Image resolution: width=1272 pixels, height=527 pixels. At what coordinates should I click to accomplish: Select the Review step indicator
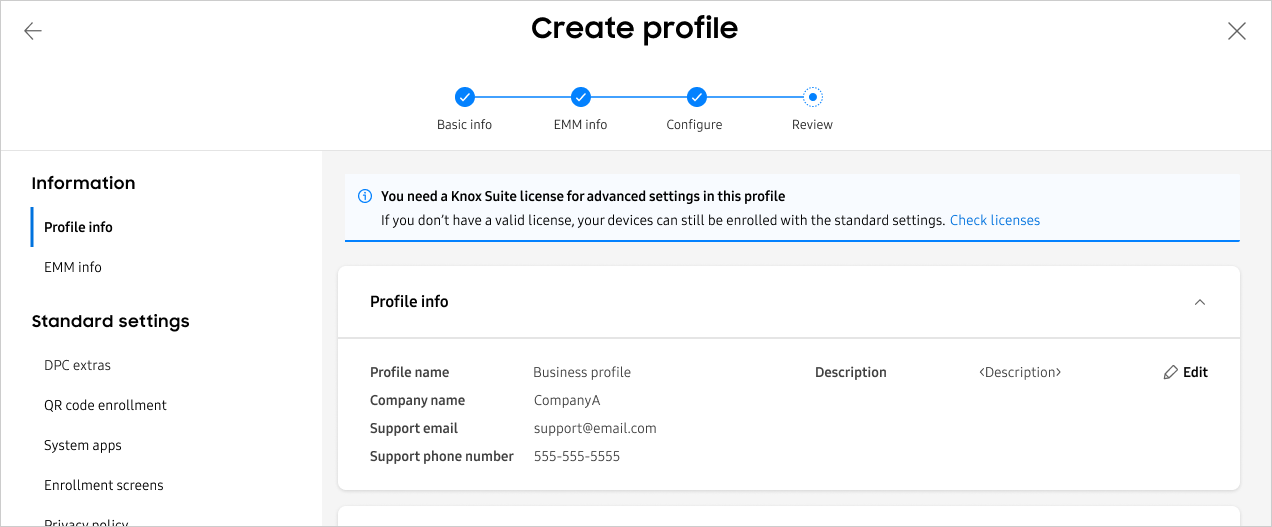(x=813, y=97)
